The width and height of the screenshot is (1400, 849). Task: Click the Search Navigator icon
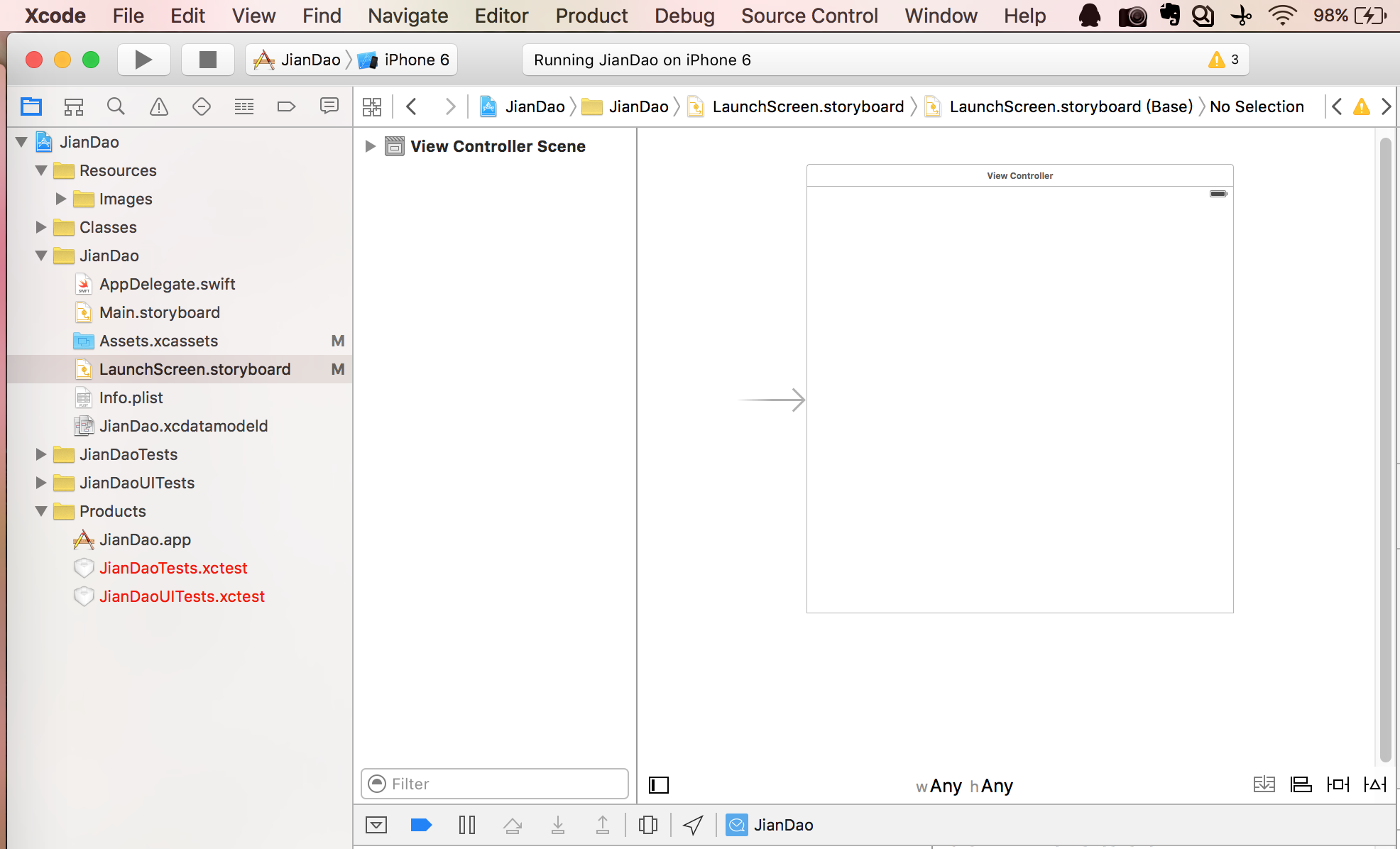(115, 105)
